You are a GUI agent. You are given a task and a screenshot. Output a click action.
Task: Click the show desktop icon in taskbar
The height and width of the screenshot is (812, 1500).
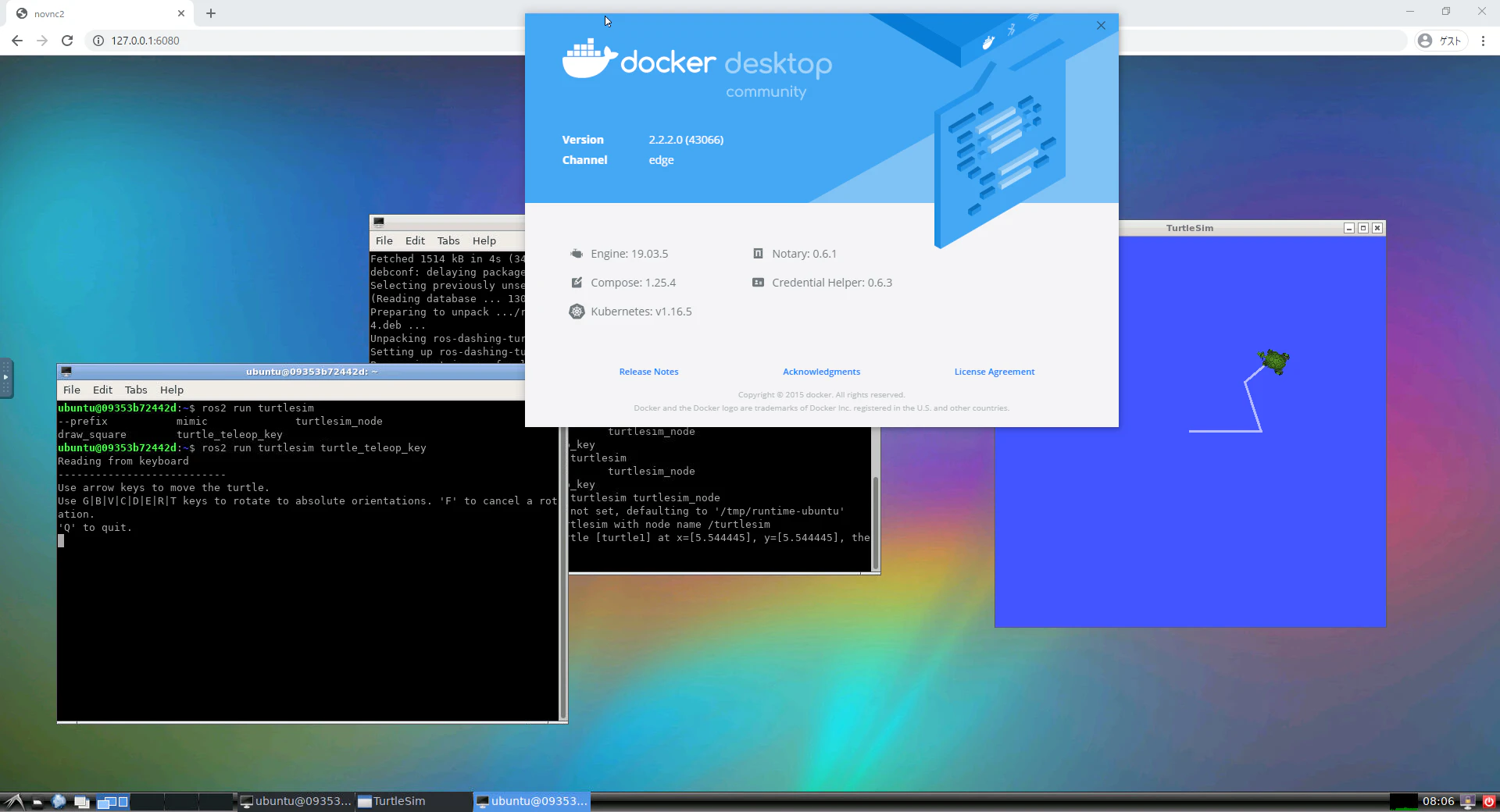point(81,801)
